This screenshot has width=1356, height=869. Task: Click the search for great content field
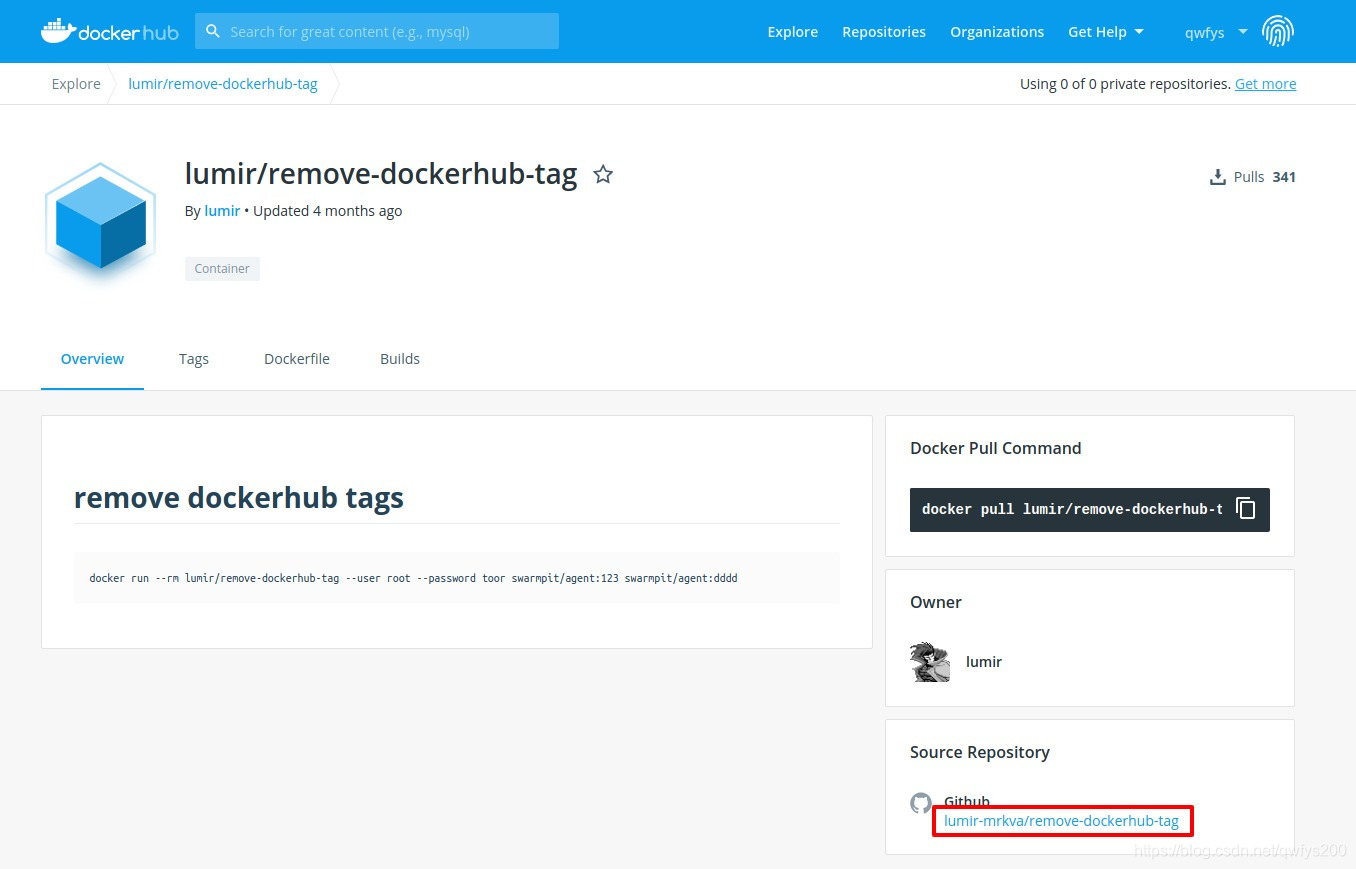[x=377, y=31]
